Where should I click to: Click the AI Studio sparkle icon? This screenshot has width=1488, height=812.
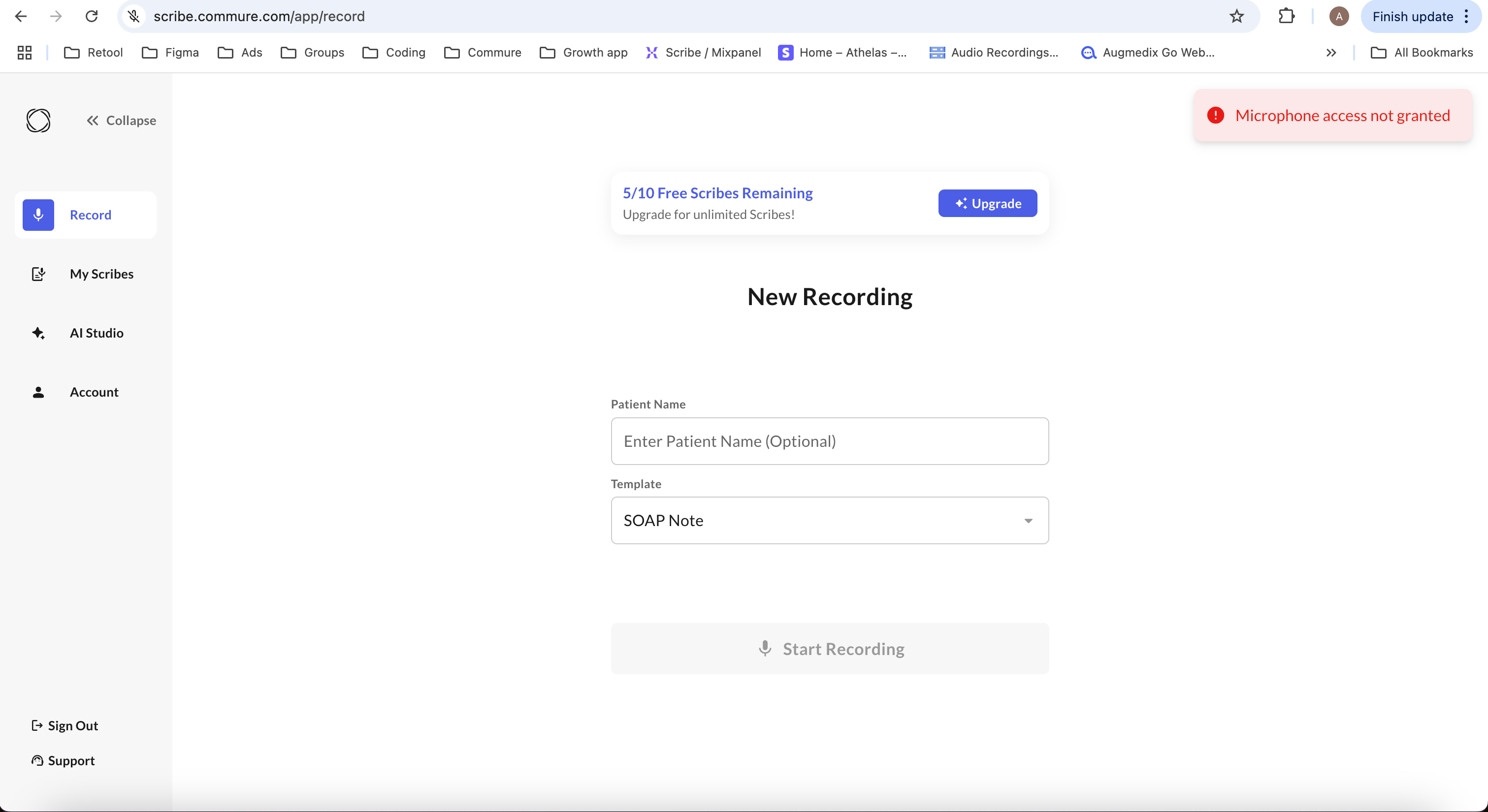(38, 333)
